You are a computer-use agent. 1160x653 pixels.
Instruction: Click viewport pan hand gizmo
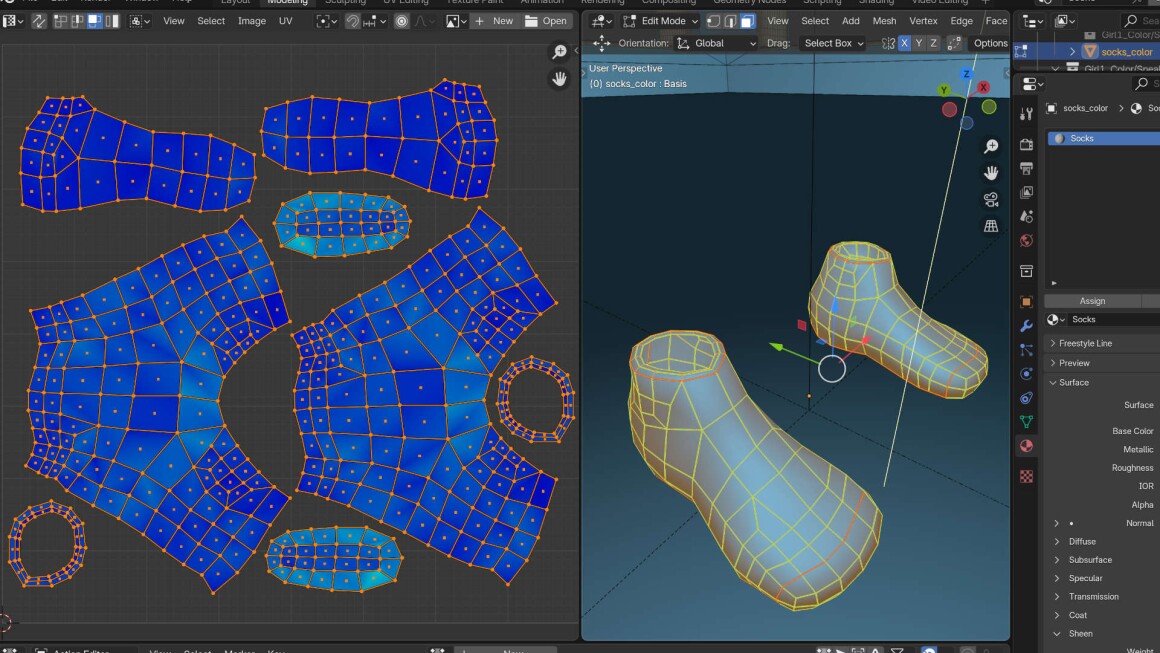(x=991, y=173)
